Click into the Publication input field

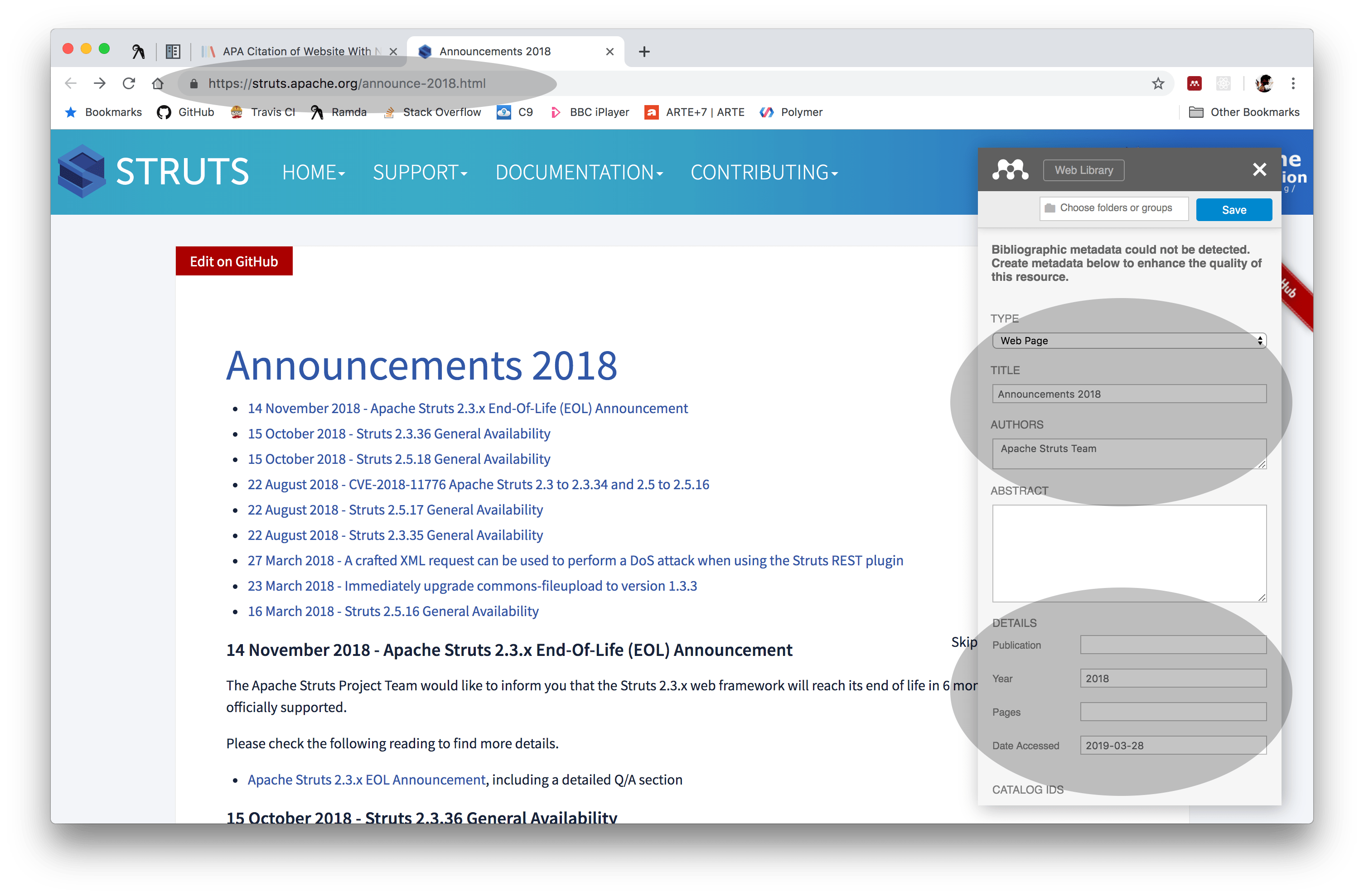point(1173,645)
